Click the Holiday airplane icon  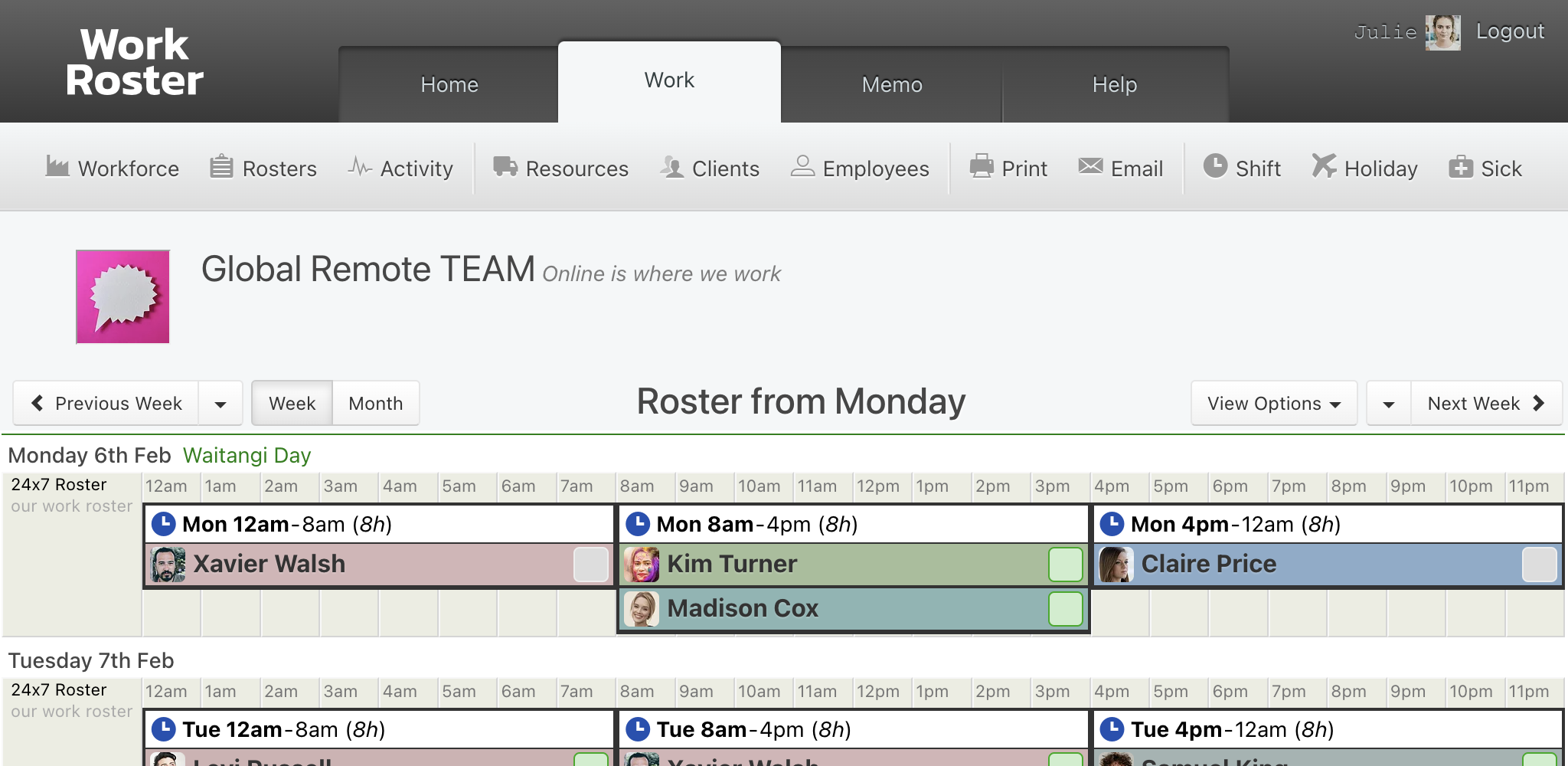(1324, 166)
